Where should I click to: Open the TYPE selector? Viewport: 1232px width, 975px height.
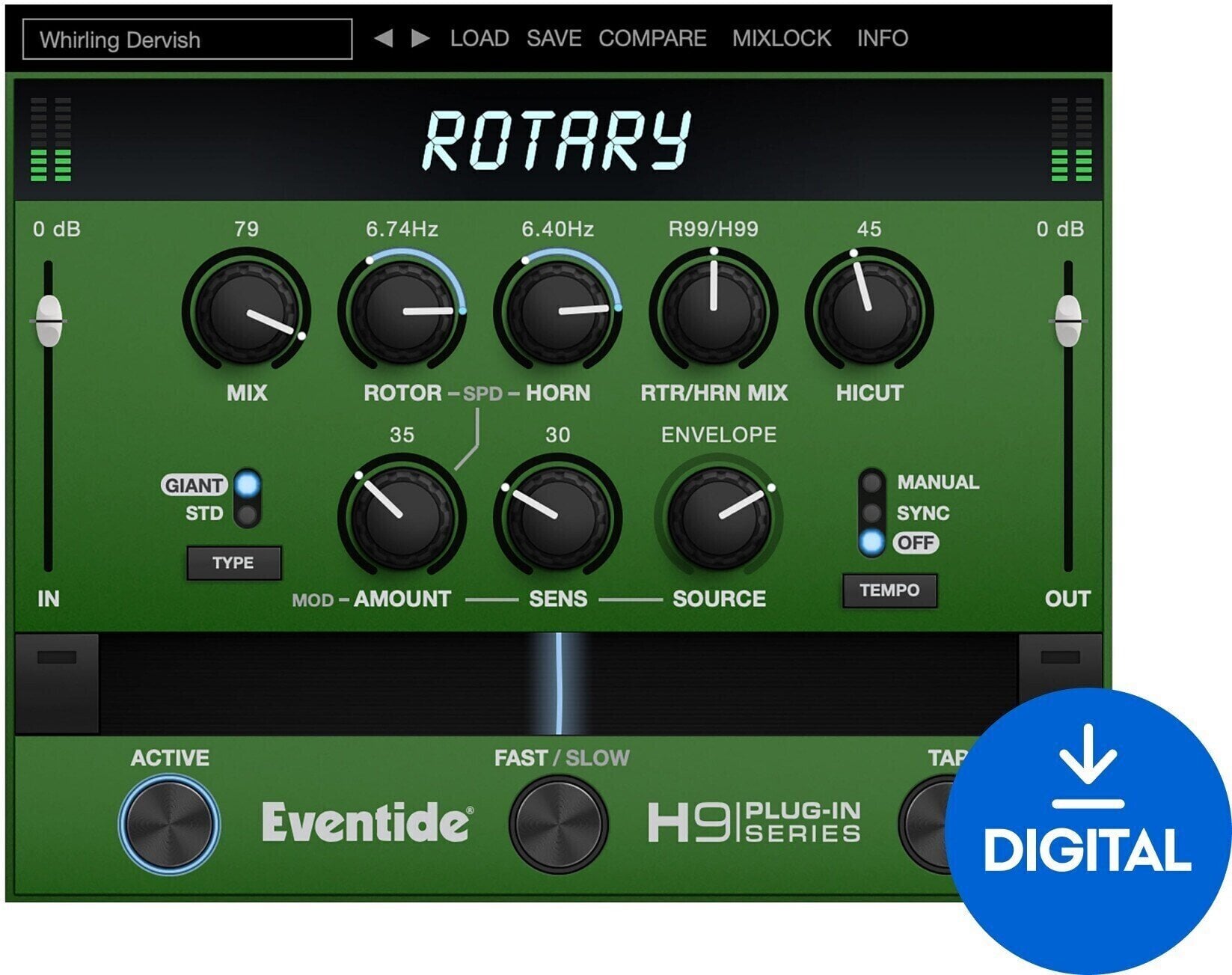point(235,563)
